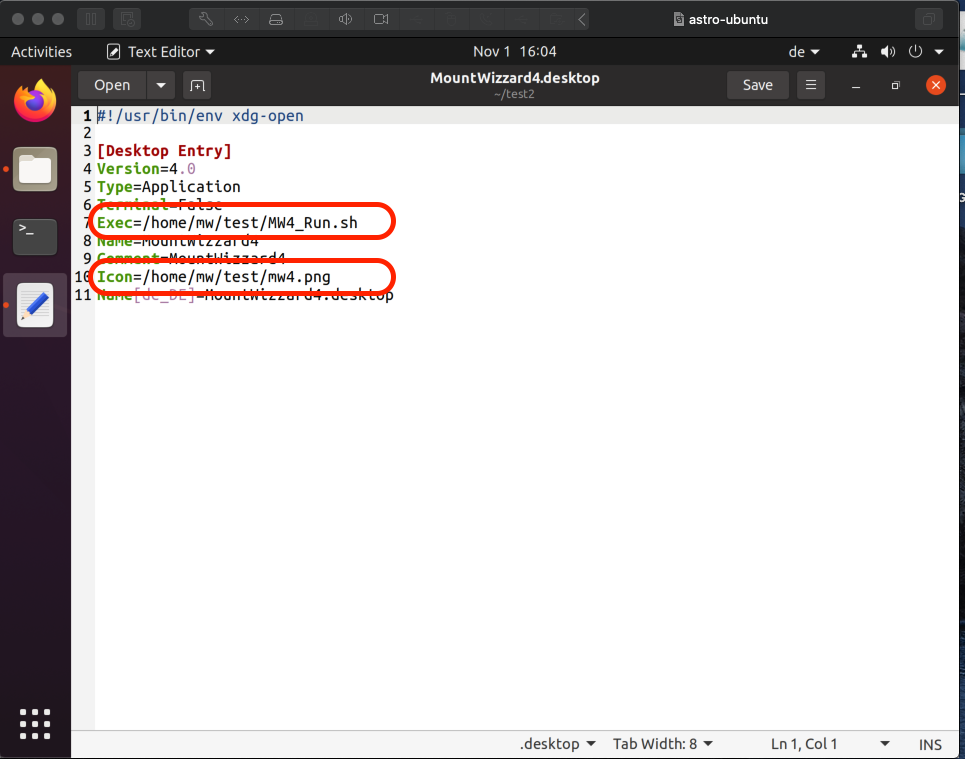Create a new document tab
The image size is (965, 759).
point(198,86)
